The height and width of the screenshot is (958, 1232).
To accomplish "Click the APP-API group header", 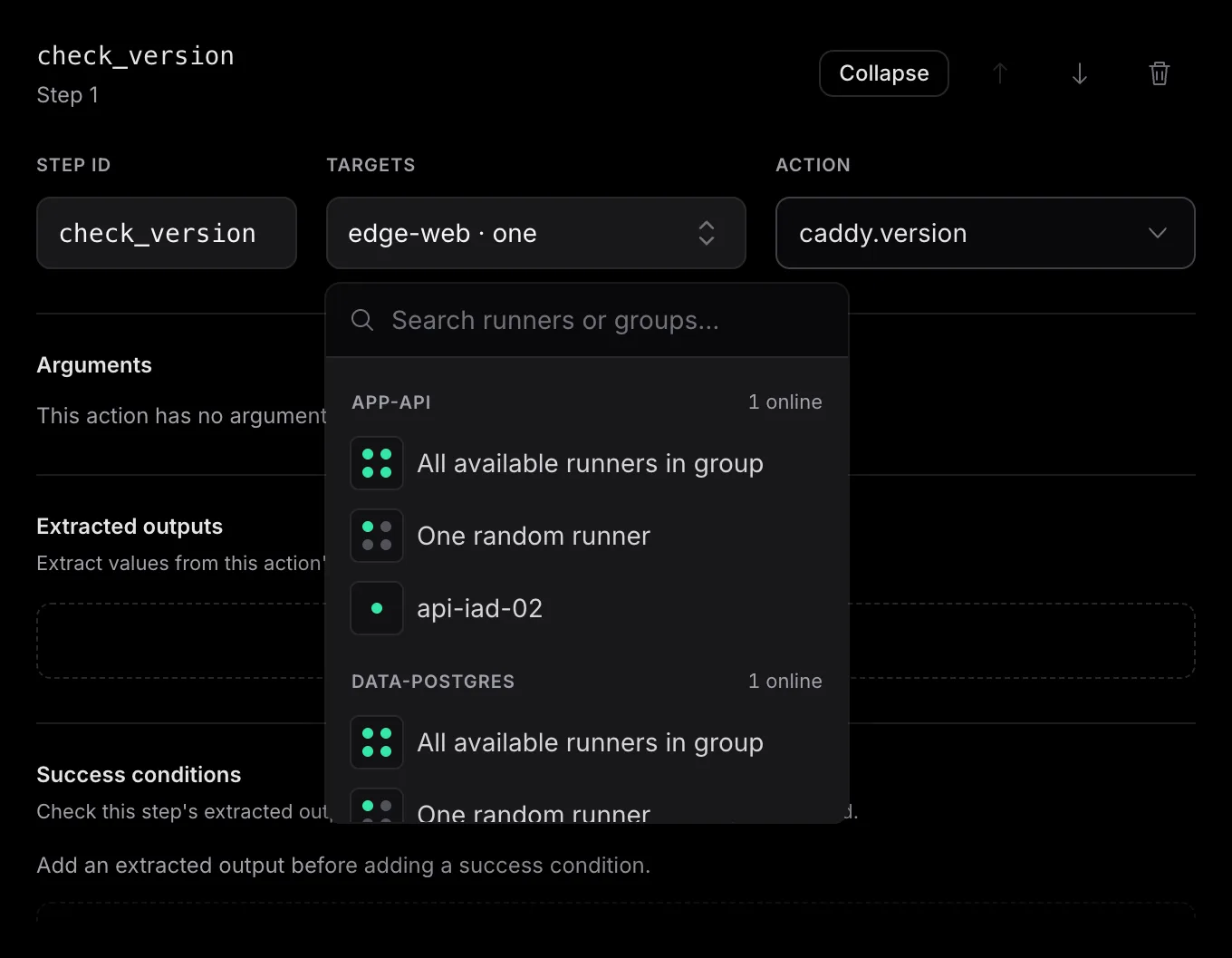I will pyautogui.click(x=391, y=402).
